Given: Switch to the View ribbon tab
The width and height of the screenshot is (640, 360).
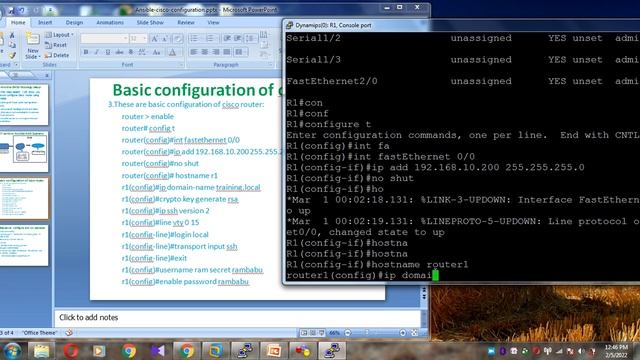Looking at the screenshot, I should click(213, 22).
